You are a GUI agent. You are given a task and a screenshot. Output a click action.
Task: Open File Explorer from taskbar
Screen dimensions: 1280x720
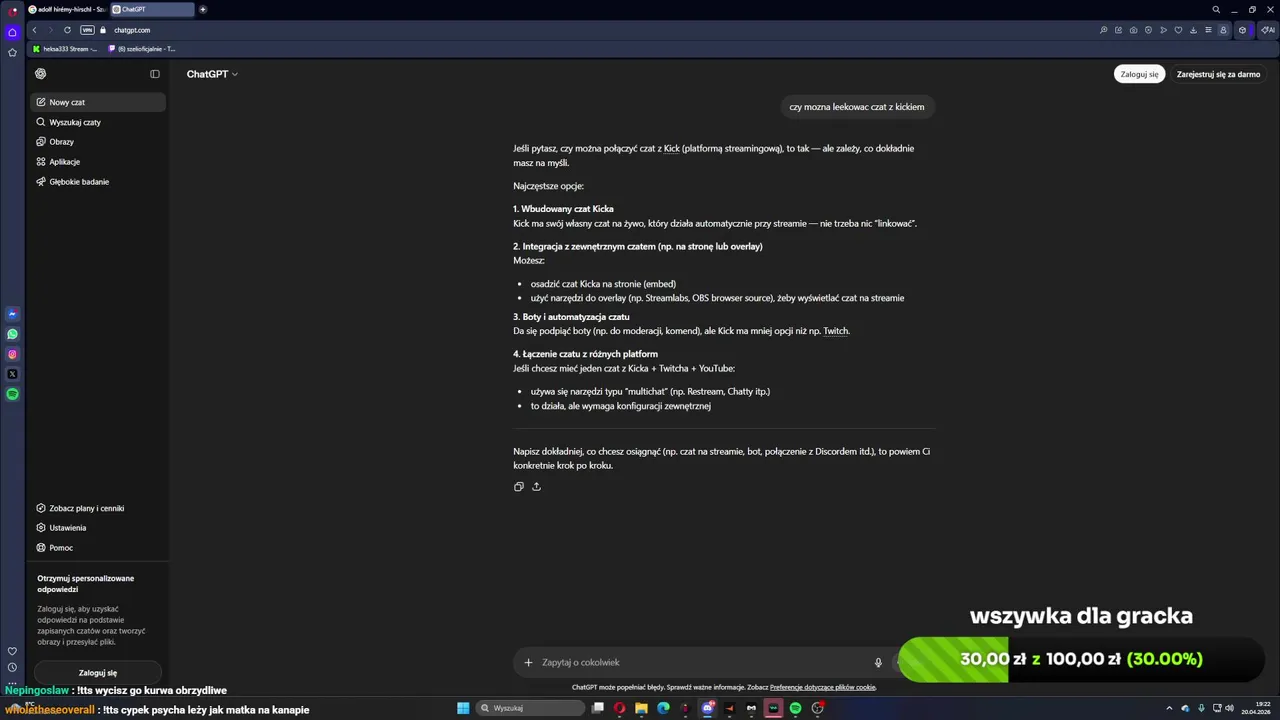click(x=641, y=708)
